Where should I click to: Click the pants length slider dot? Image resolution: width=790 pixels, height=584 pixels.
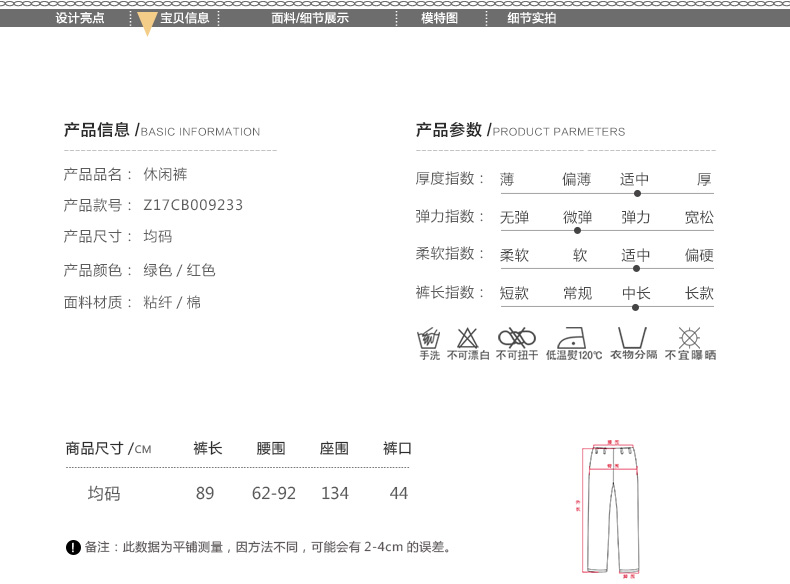635,307
